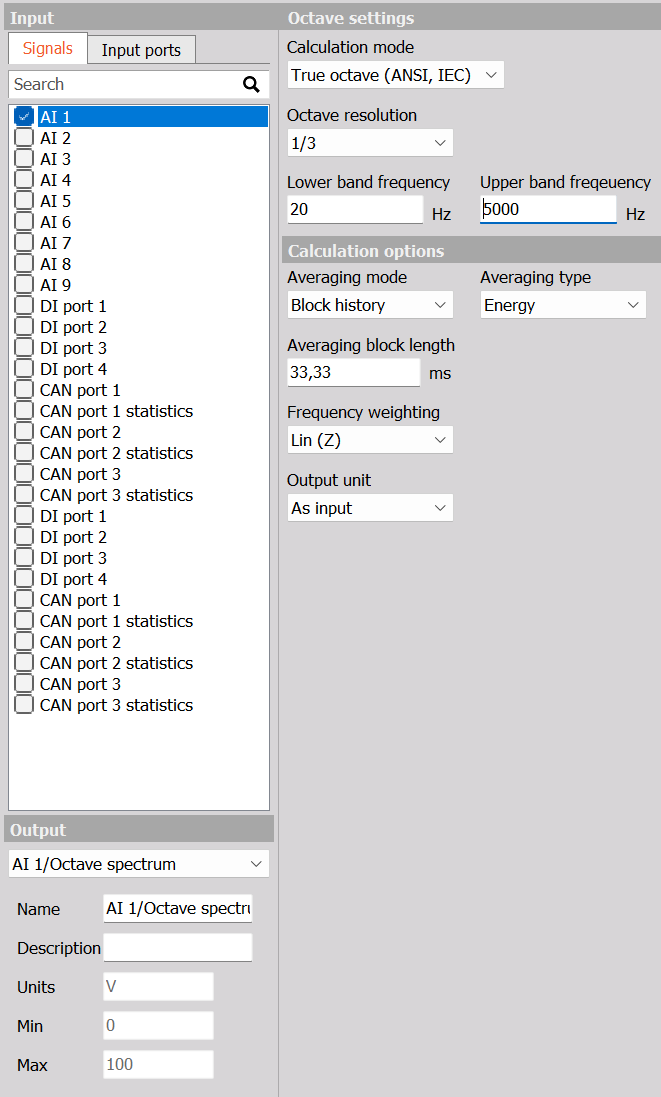Click the output Name field
661x1097 pixels.
(x=178, y=908)
